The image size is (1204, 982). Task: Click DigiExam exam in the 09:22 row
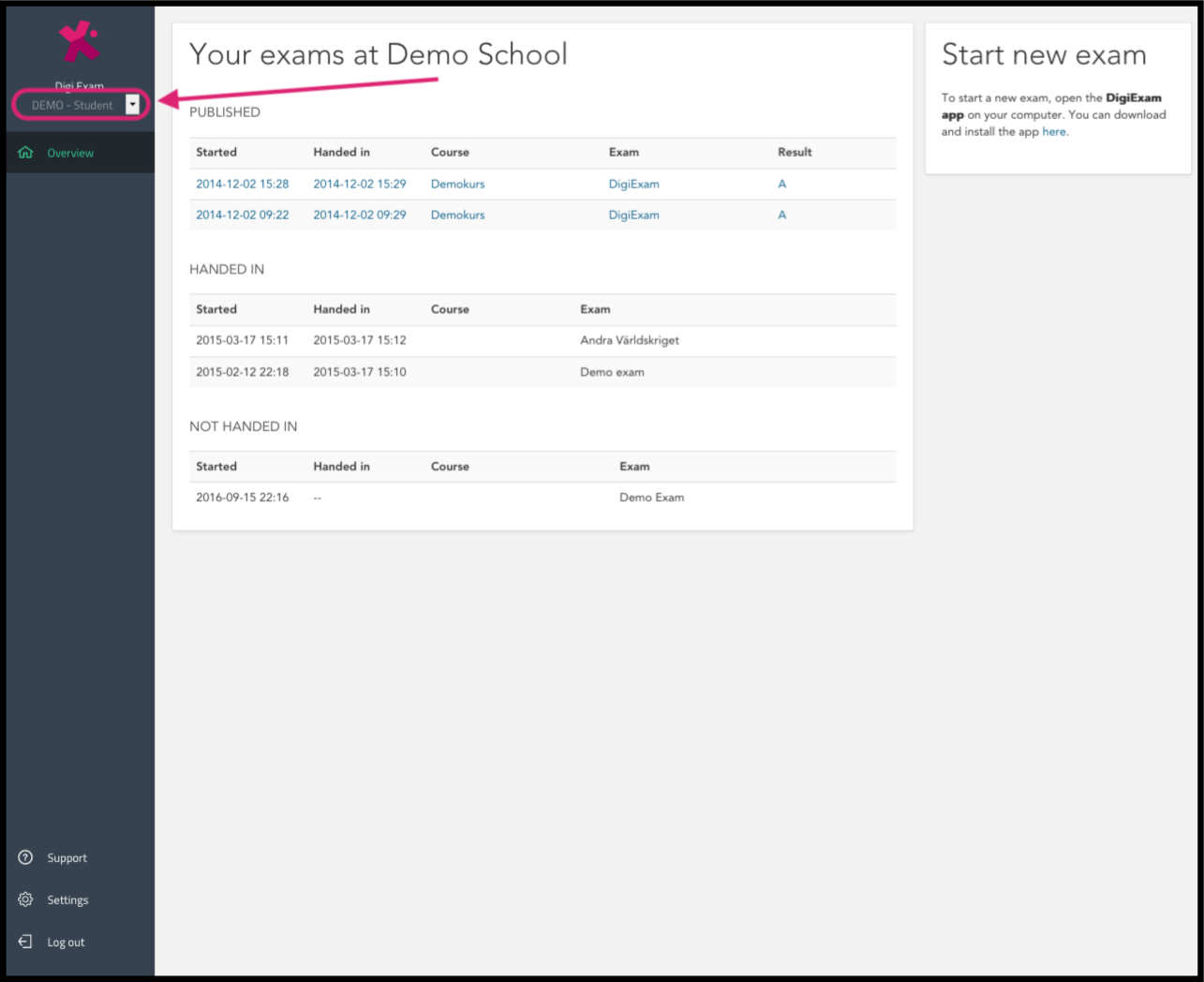point(634,215)
